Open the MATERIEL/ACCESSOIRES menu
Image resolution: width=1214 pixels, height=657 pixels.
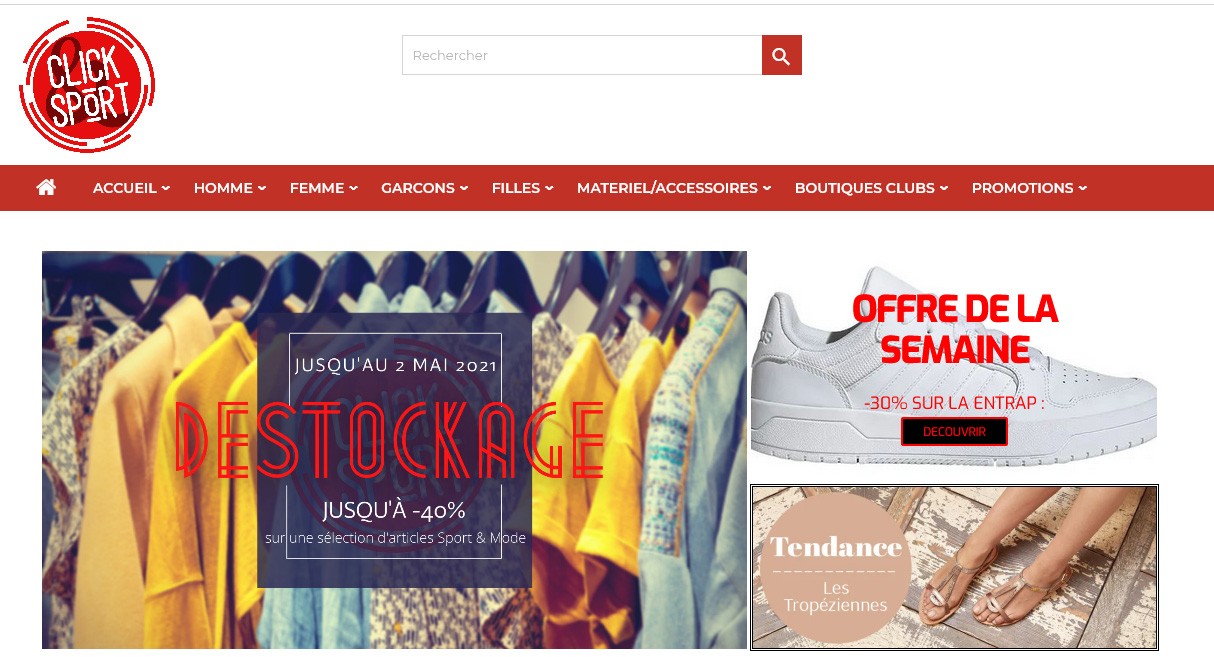(674, 188)
